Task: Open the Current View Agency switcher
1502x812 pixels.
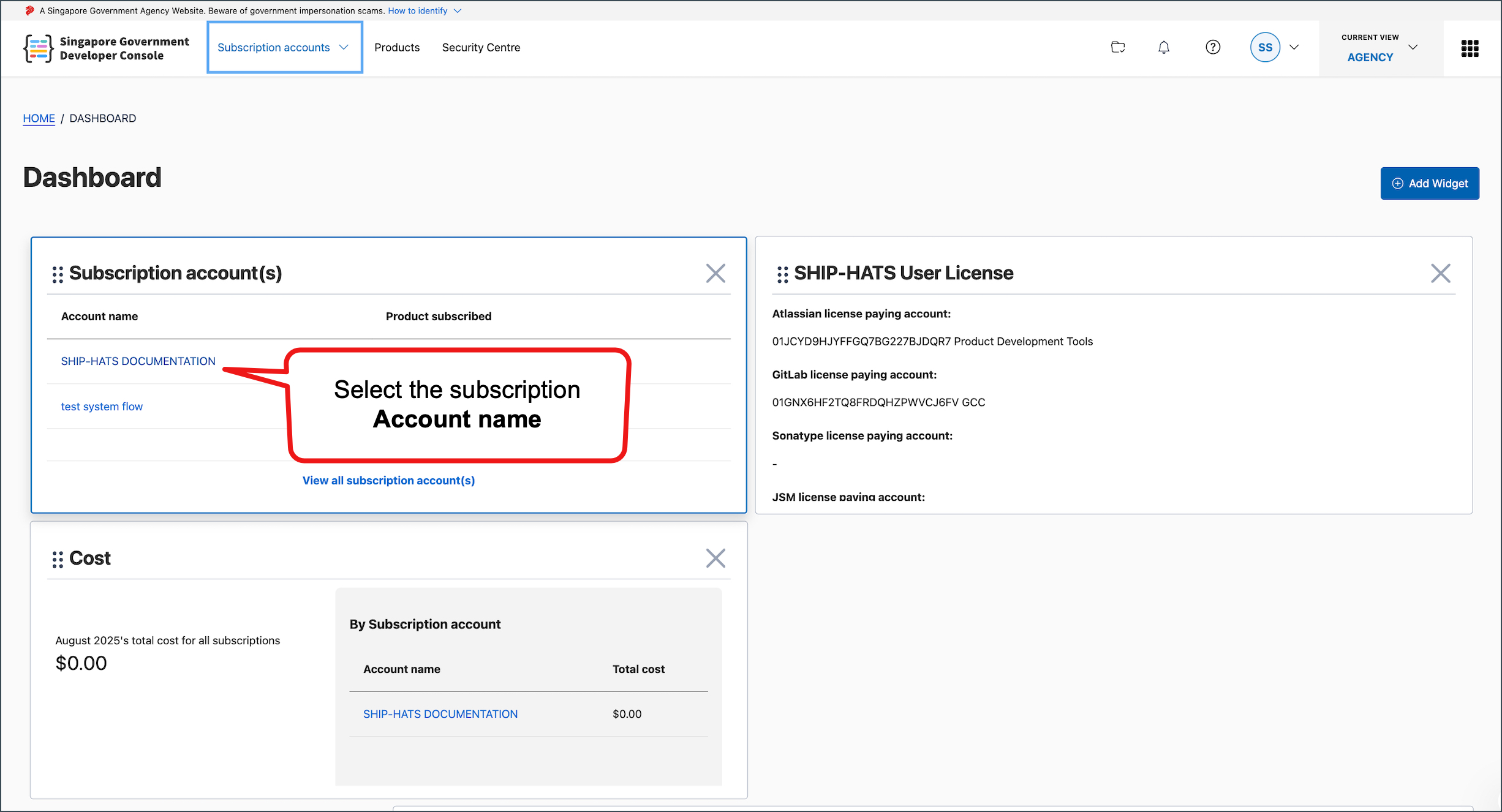Action: point(1379,48)
